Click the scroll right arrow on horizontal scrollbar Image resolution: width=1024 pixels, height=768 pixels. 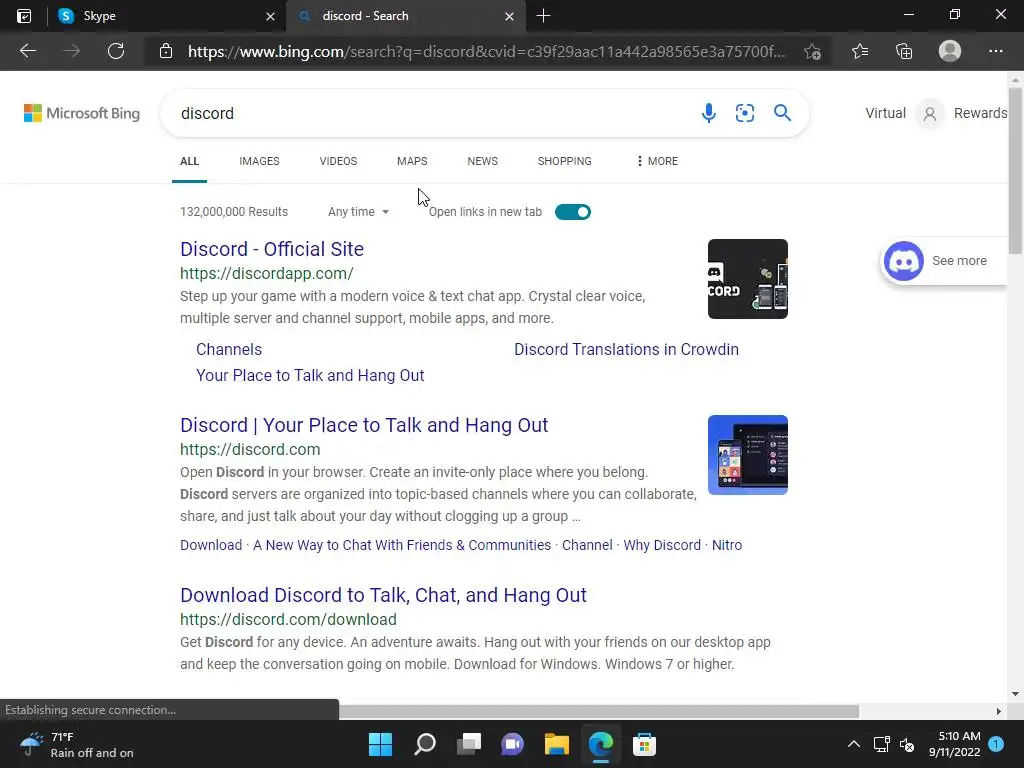pos(999,711)
